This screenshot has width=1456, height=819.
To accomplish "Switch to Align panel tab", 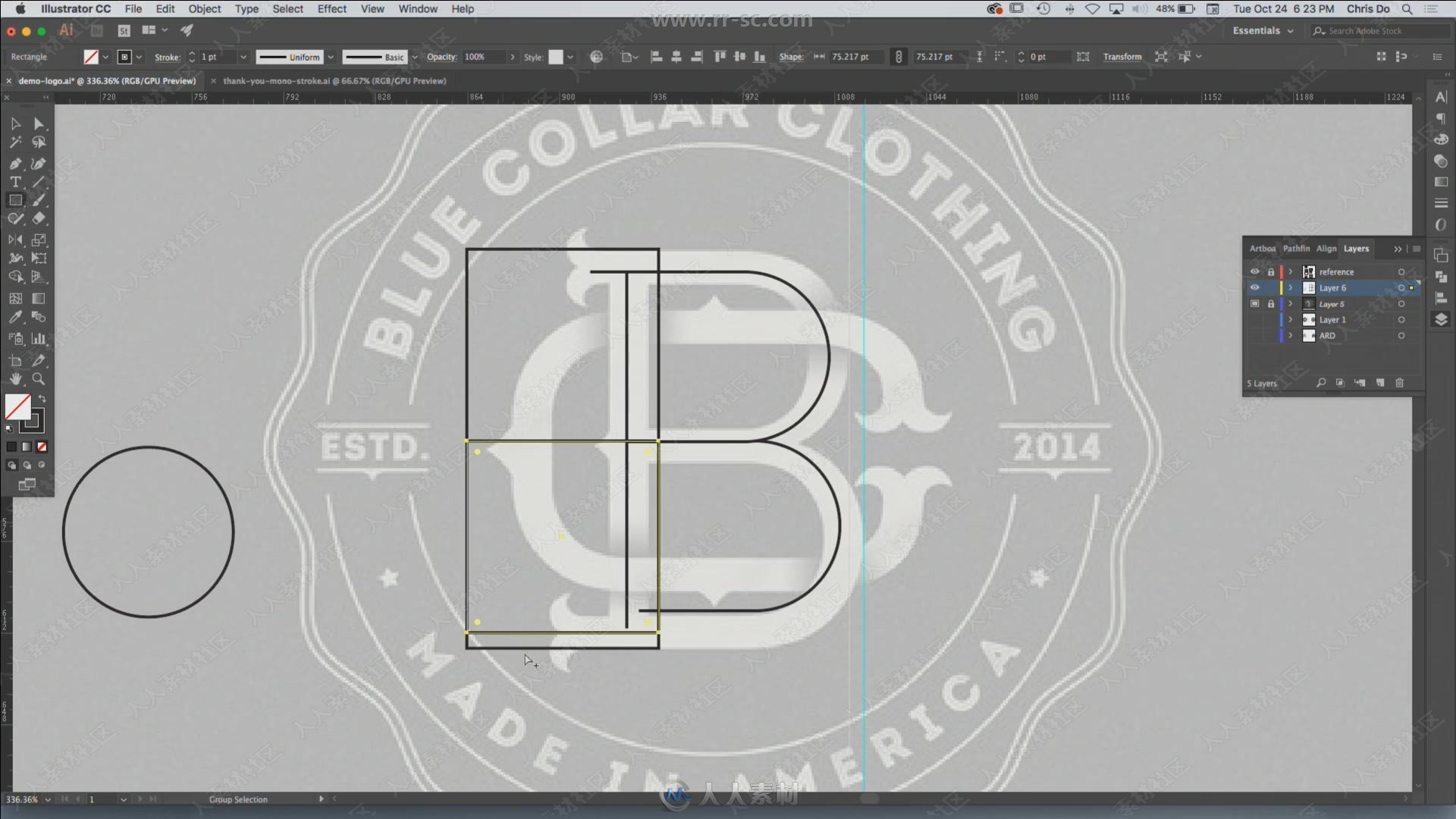I will (x=1326, y=249).
